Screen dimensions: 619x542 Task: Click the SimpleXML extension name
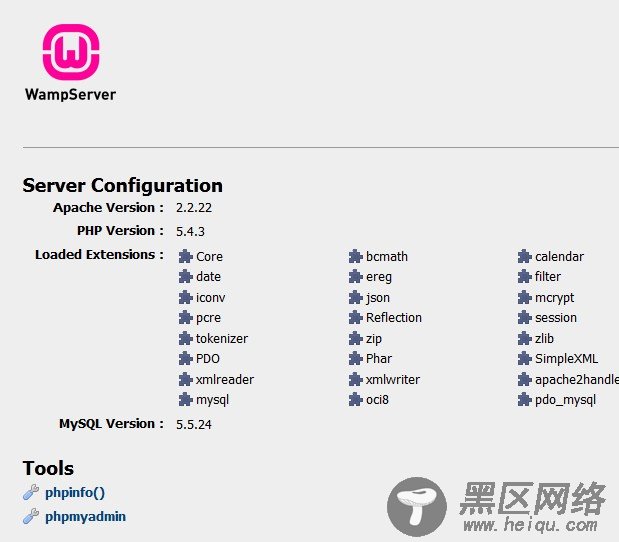click(x=566, y=359)
